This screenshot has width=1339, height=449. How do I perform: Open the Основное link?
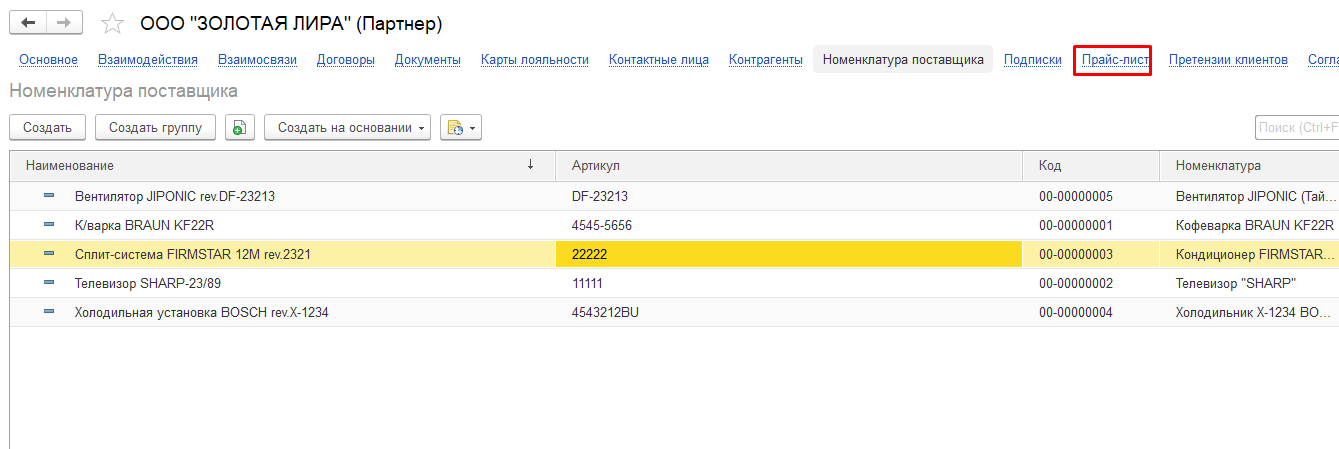(48, 60)
